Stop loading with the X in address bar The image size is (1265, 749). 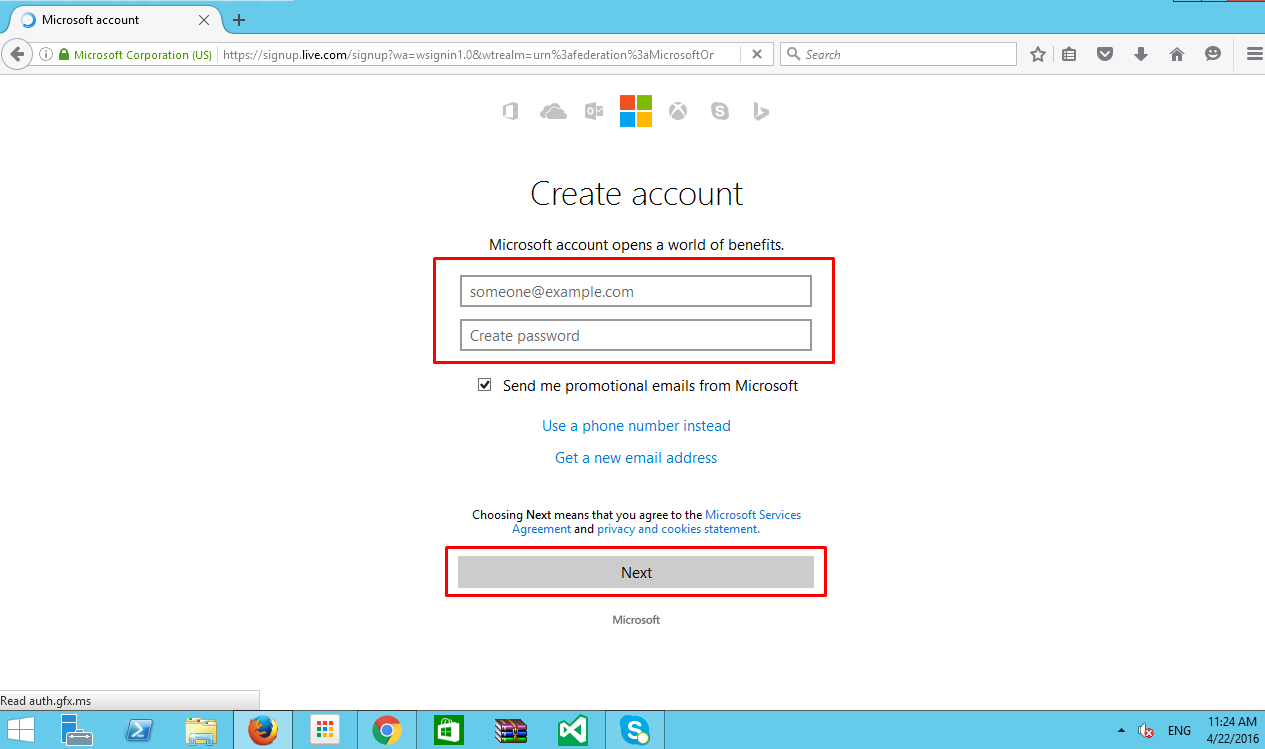[757, 55]
